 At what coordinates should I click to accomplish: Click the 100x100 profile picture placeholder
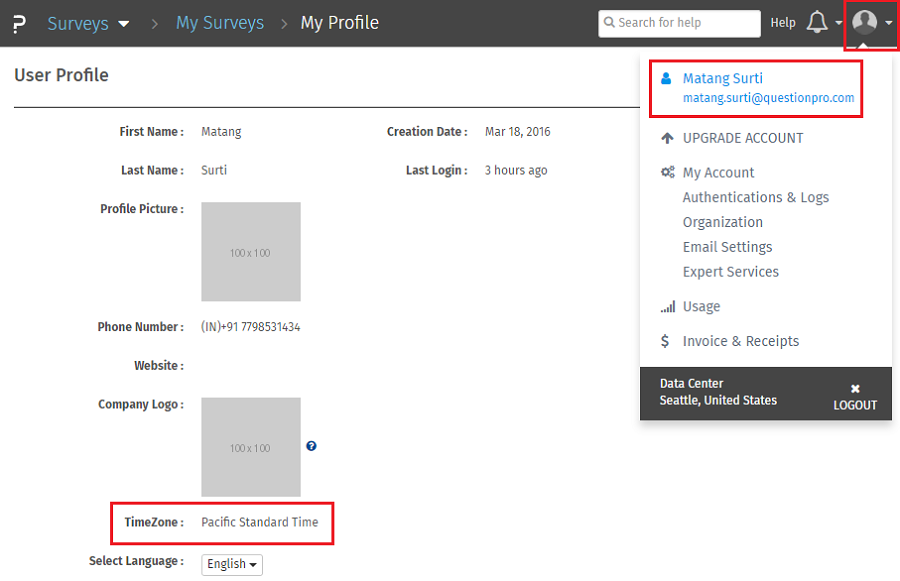(250, 251)
